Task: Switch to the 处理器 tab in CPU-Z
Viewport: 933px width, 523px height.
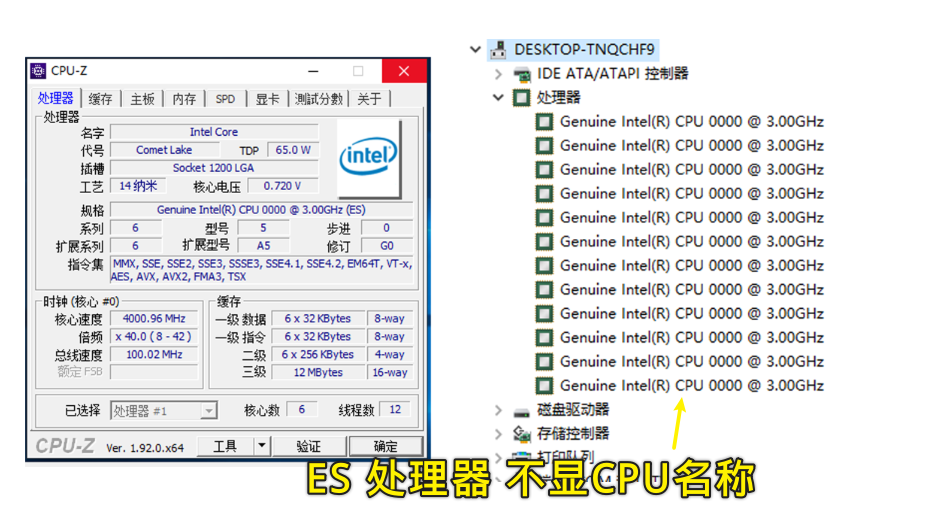Action: (x=55, y=98)
